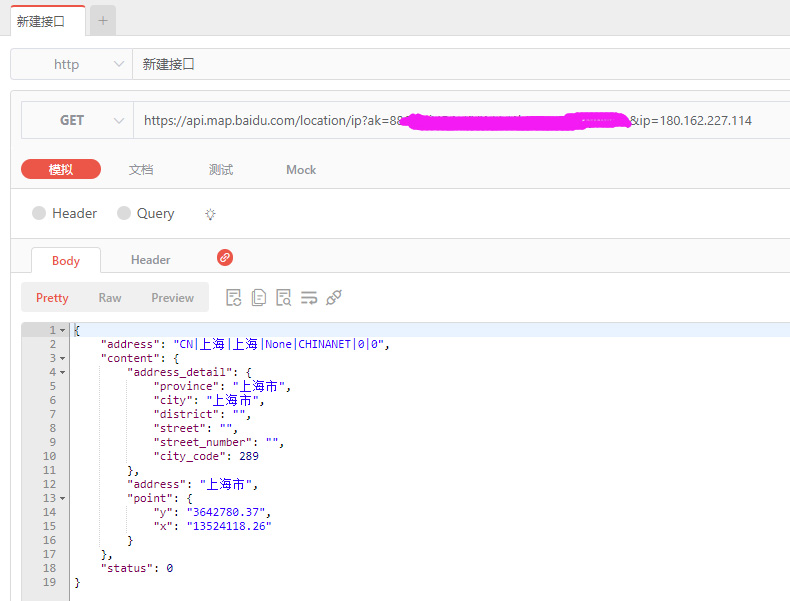
Task: Click the interface name field 新建接口
Action: click(460, 64)
